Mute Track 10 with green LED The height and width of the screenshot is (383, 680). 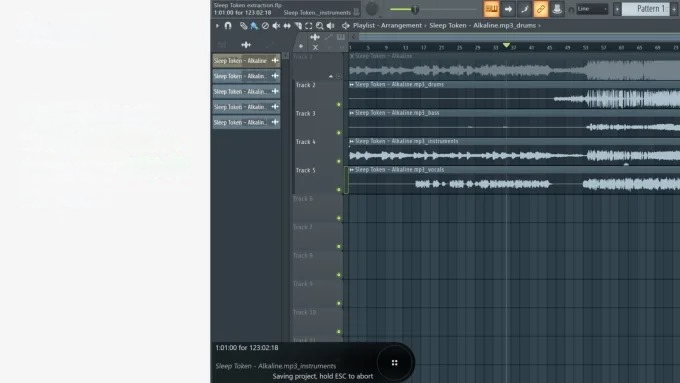tap(339, 332)
